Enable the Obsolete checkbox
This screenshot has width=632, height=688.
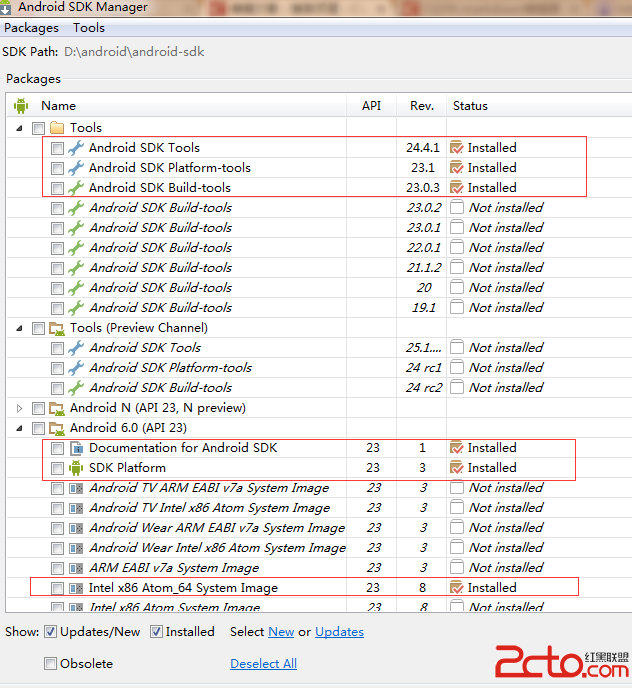[50, 664]
